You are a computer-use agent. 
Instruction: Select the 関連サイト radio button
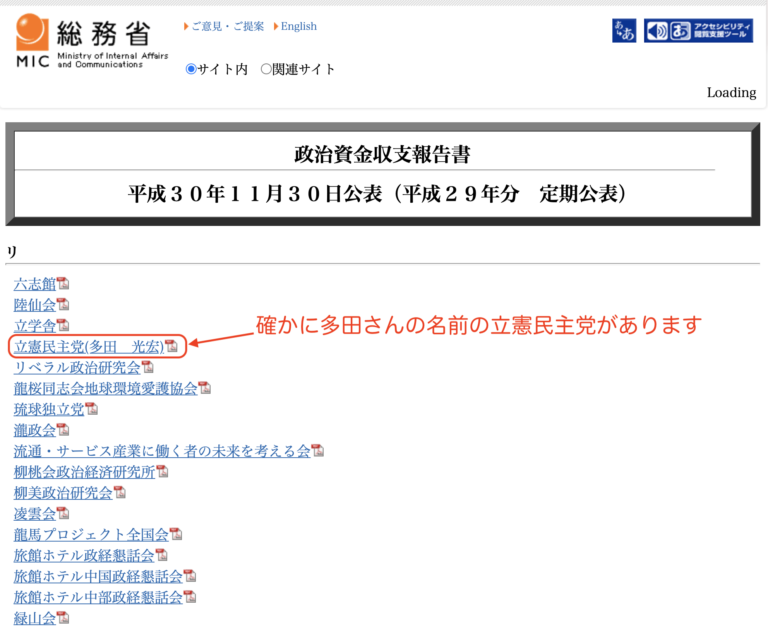[266, 69]
